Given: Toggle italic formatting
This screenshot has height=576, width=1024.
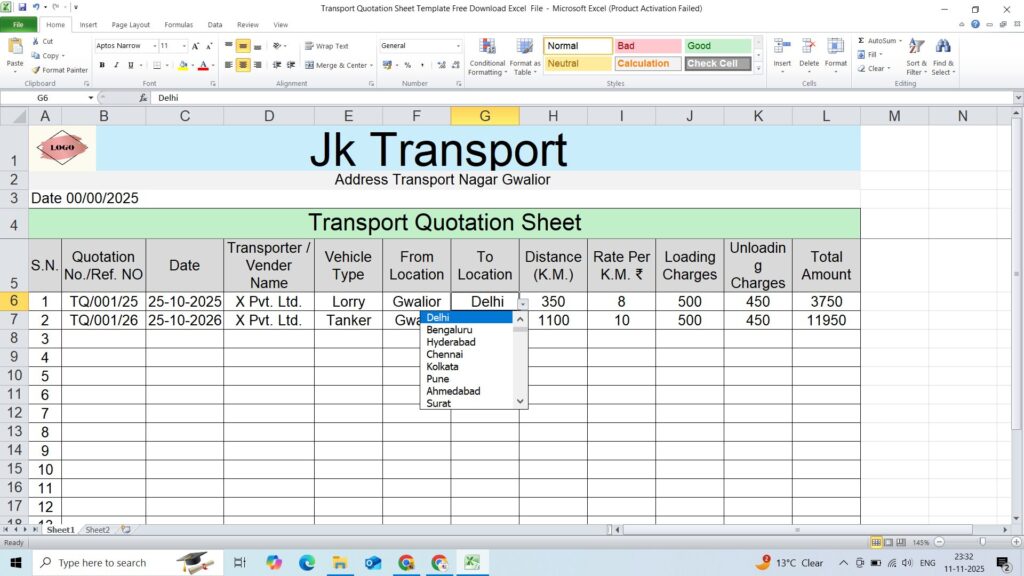Looking at the screenshot, I should [116, 65].
